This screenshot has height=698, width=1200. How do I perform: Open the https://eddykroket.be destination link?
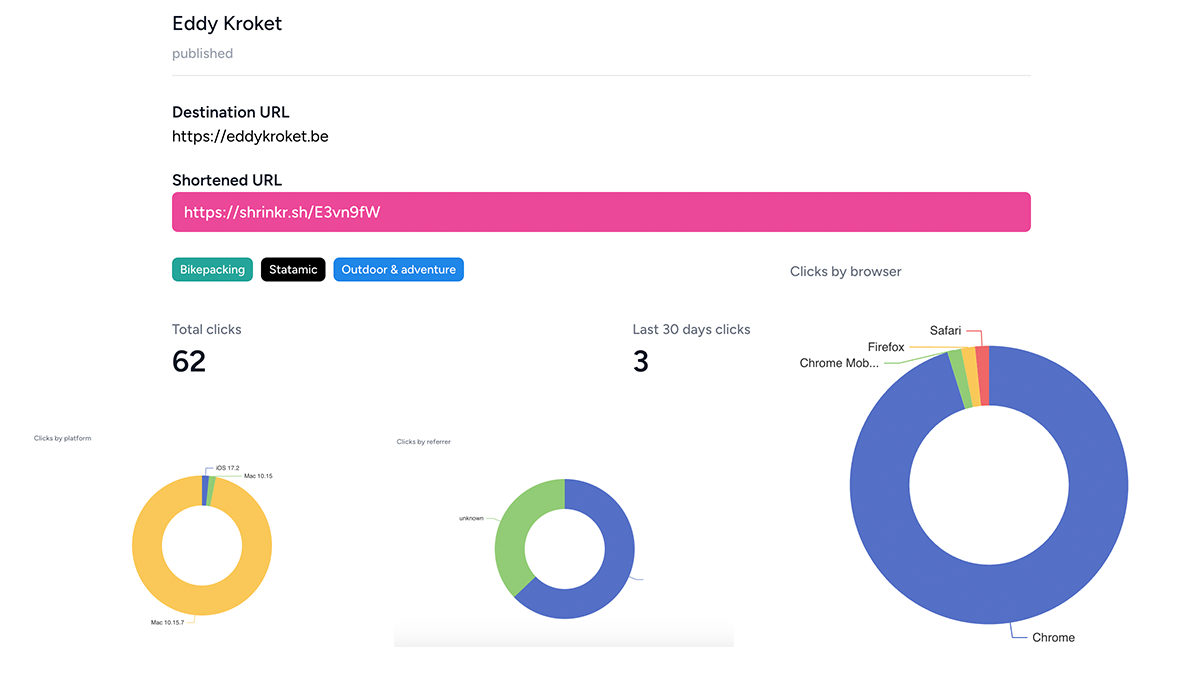click(250, 136)
